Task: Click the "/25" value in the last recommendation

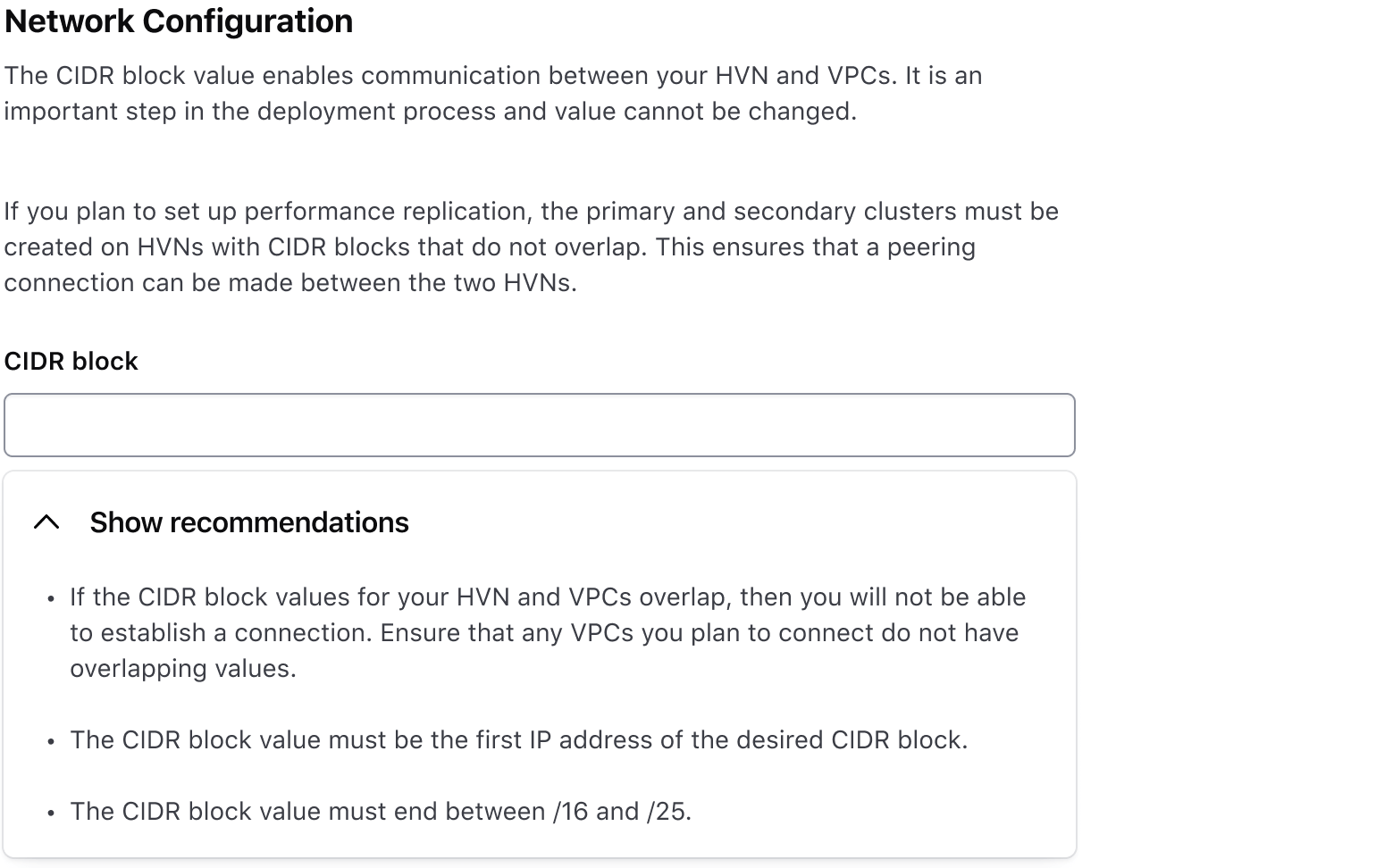Action: tap(667, 811)
